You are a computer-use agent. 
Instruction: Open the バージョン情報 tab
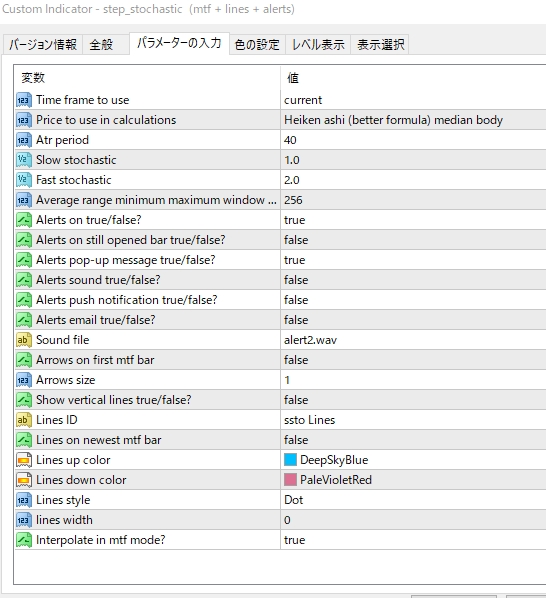pos(43,45)
